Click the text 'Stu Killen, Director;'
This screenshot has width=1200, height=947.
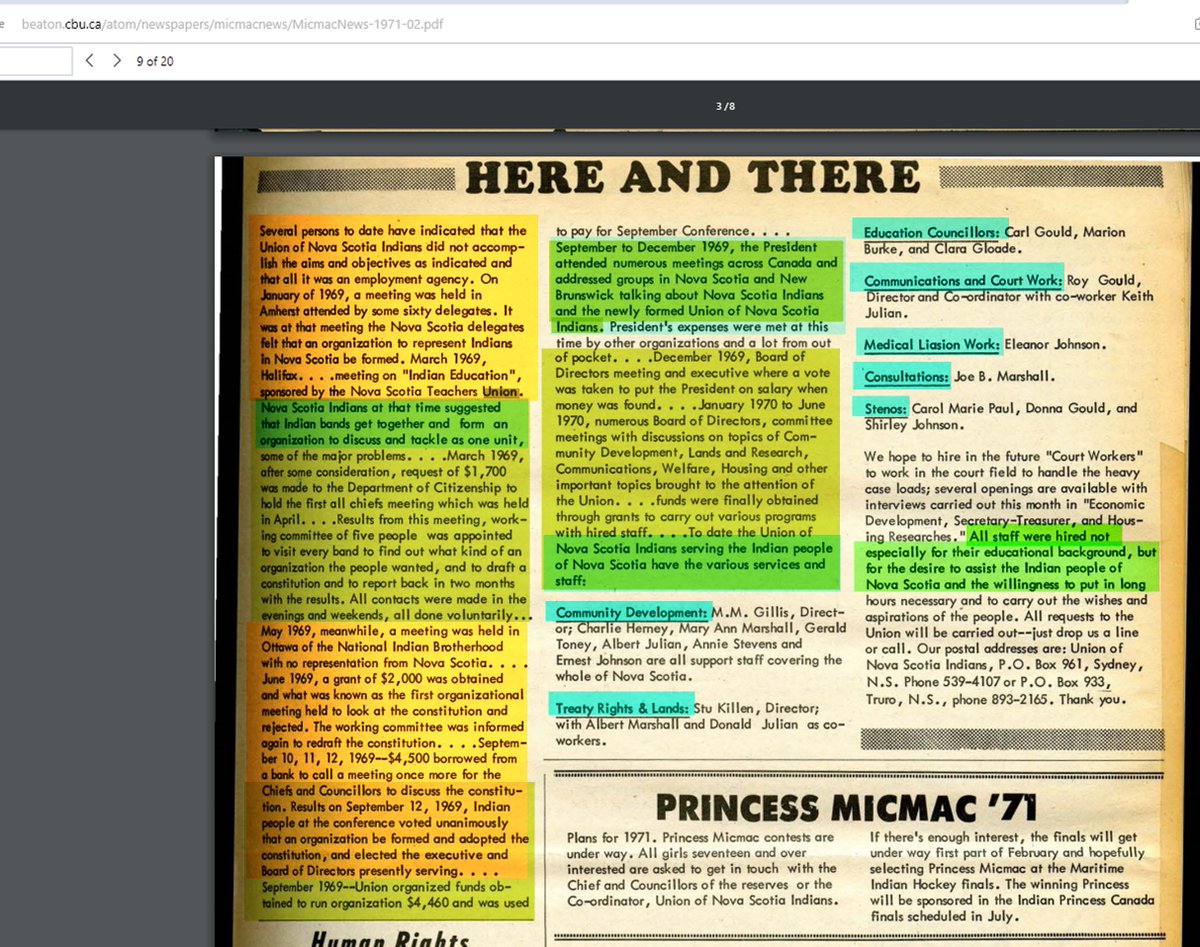coord(757,708)
